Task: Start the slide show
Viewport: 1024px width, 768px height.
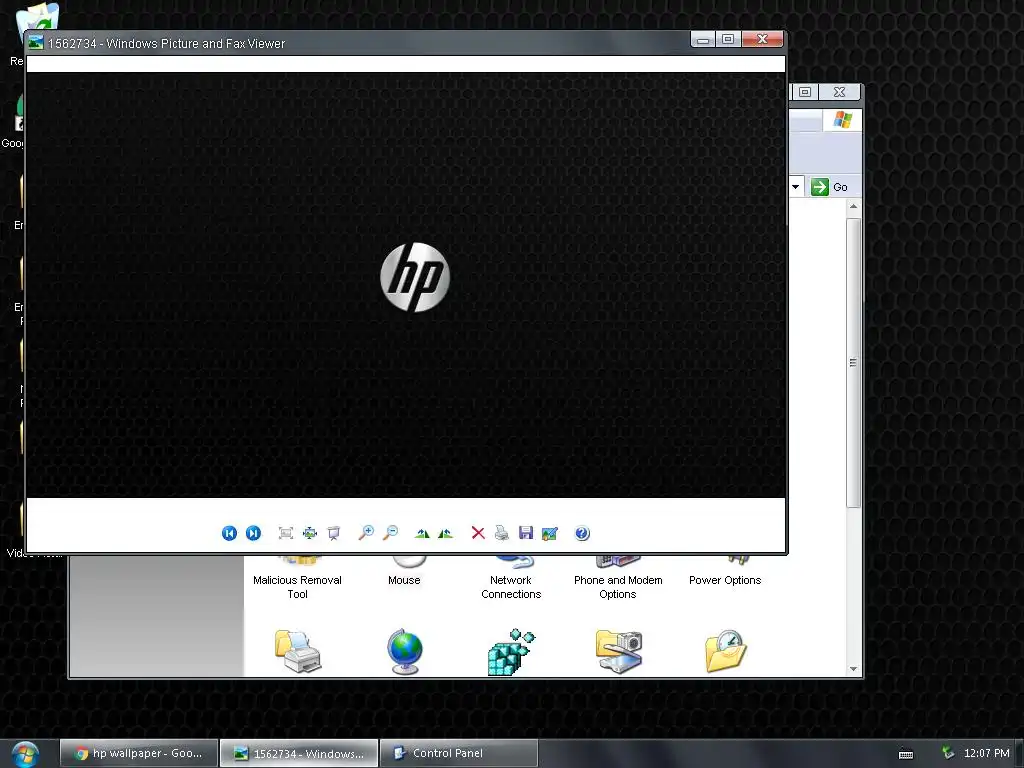Action: 334,533
